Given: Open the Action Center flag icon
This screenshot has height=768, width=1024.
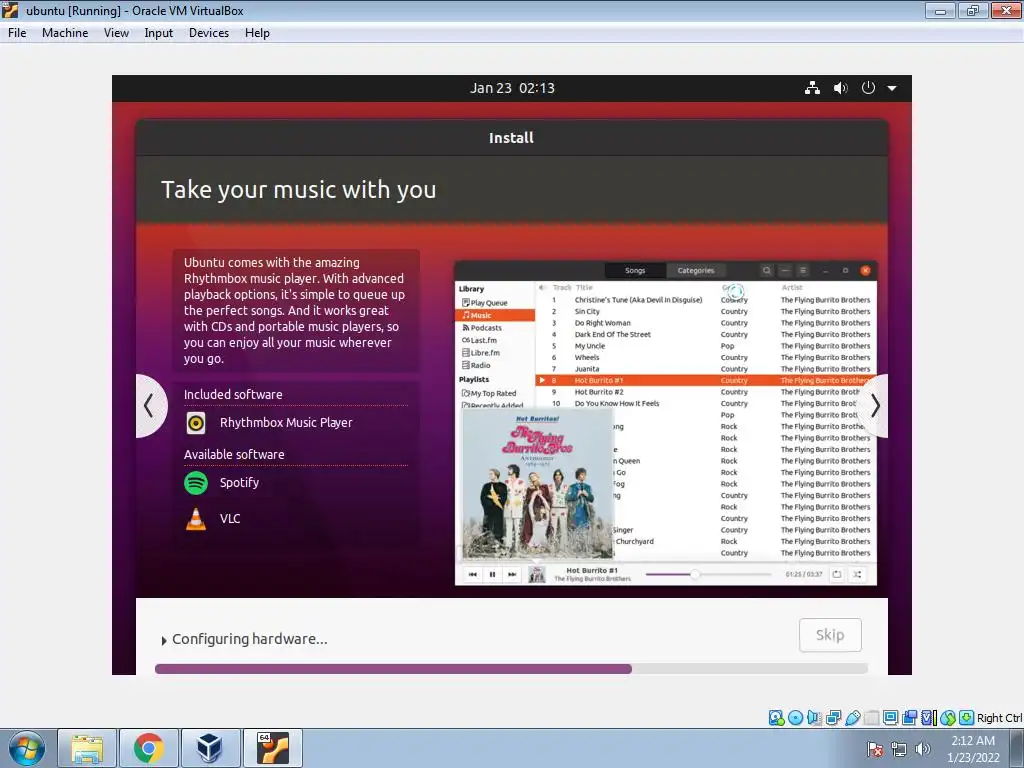Looking at the screenshot, I should 875,749.
